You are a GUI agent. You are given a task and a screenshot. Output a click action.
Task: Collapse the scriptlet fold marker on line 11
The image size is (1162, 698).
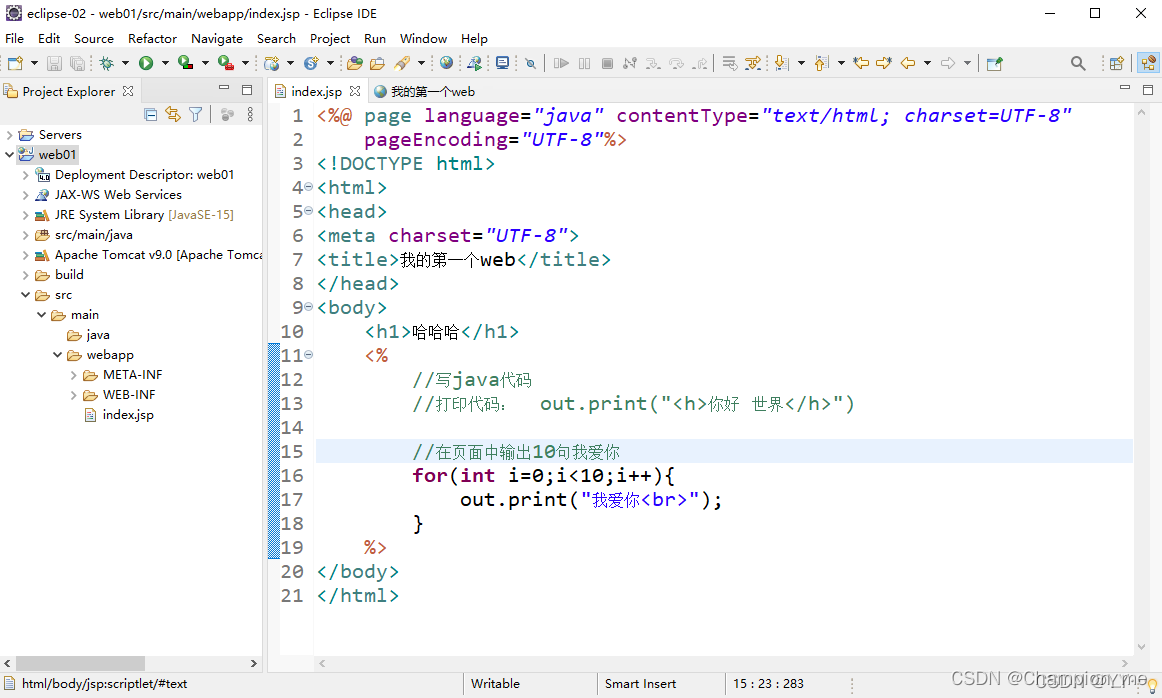tap(308, 355)
